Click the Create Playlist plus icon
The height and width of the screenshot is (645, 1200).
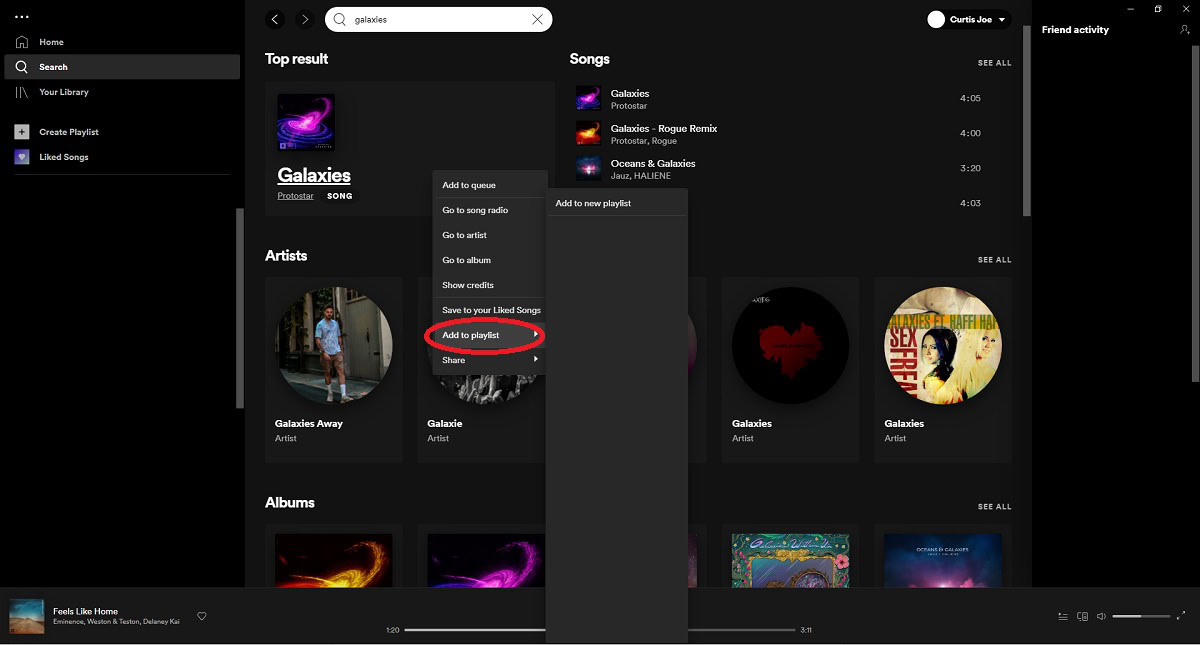click(20, 131)
